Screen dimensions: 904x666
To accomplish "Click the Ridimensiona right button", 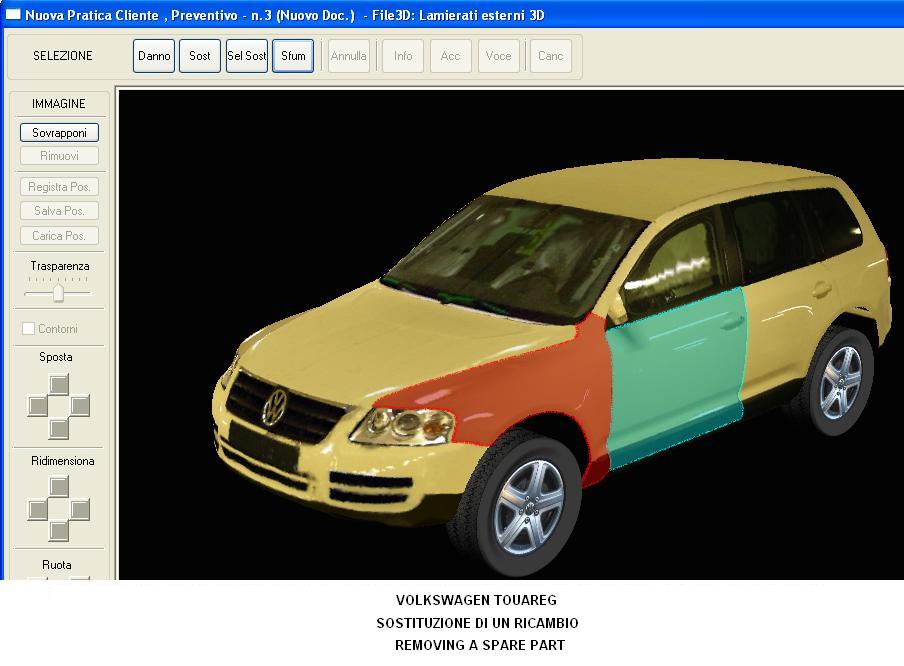I will click(x=80, y=510).
